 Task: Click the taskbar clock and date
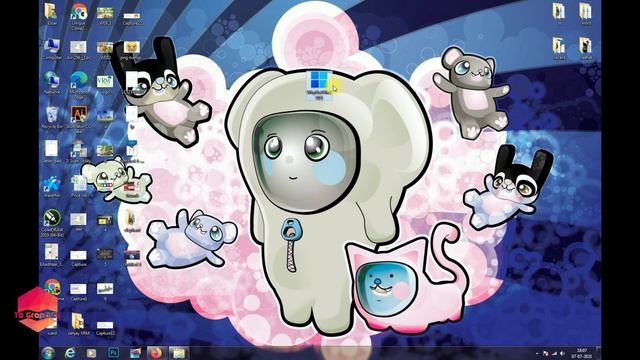click(582, 353)
